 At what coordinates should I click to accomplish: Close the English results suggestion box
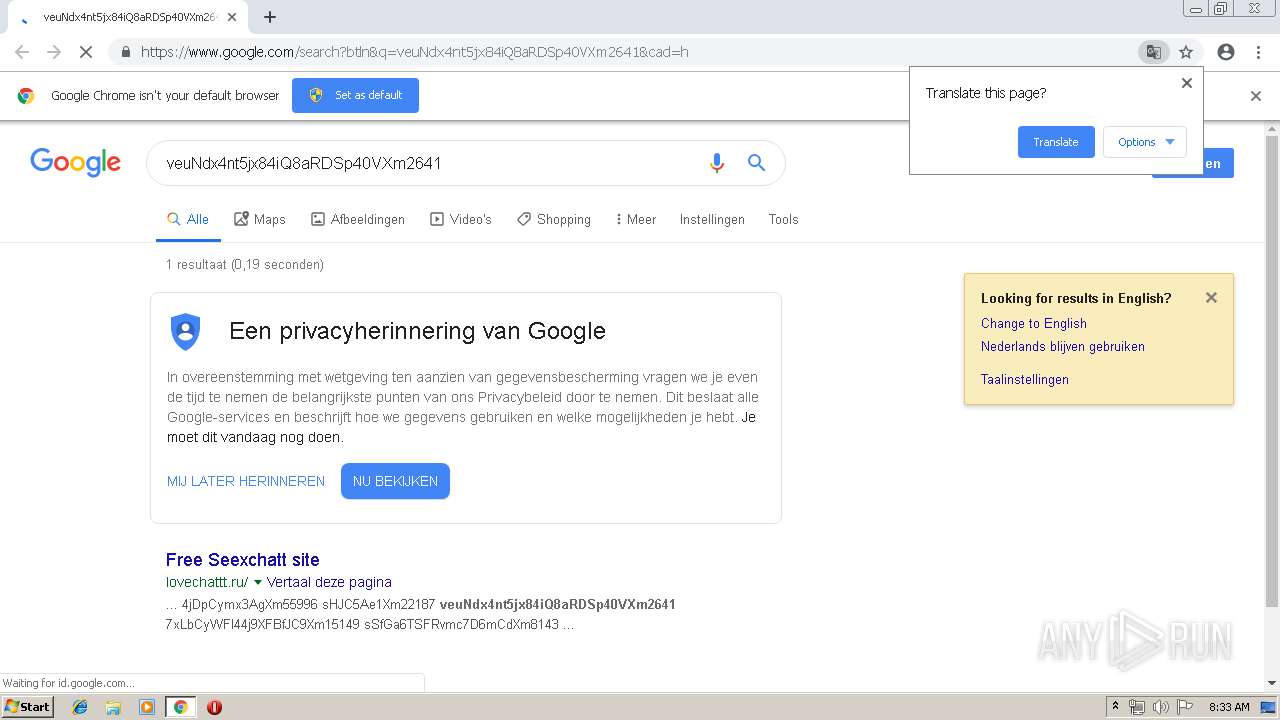1211,297
